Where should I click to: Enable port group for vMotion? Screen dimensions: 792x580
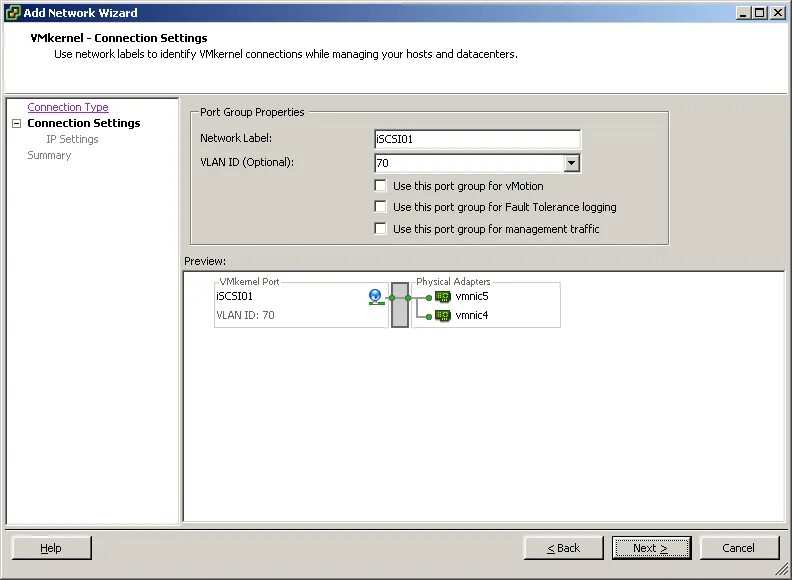(380, 185)
